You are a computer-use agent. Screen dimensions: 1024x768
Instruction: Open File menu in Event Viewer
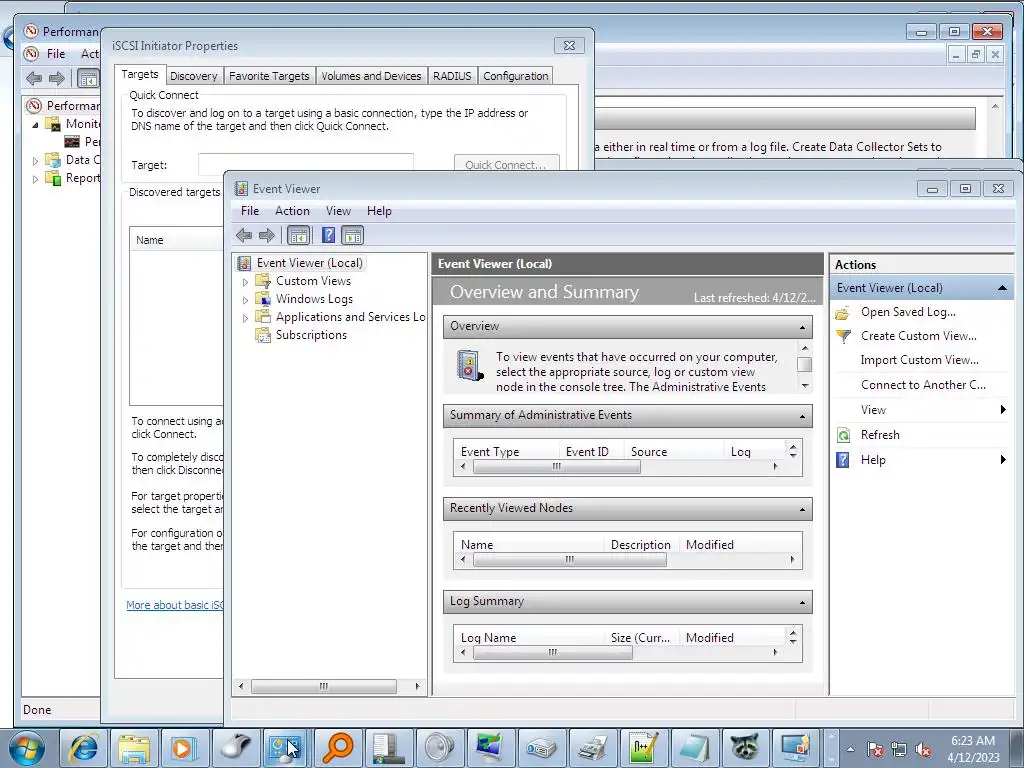click(249, 211)
